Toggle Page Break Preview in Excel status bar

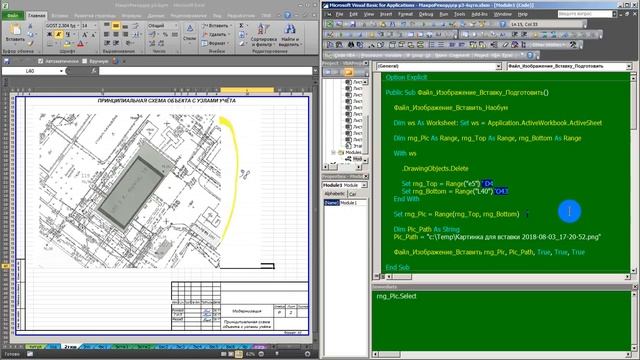239,354
